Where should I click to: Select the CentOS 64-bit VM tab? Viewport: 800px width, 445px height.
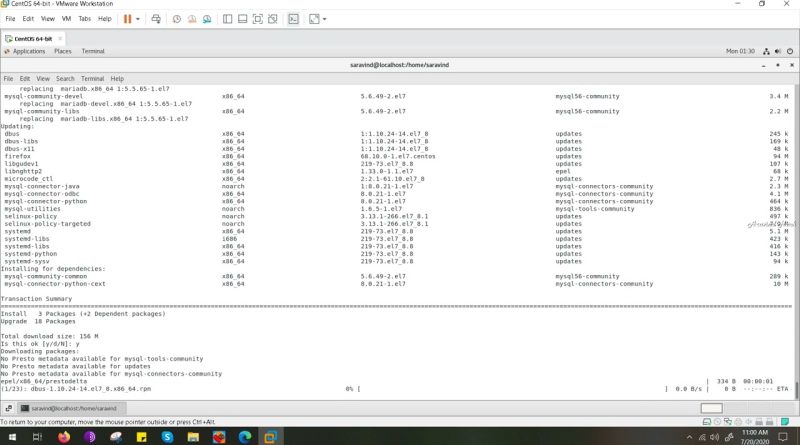pyautogui.click(x=33, y=39)
